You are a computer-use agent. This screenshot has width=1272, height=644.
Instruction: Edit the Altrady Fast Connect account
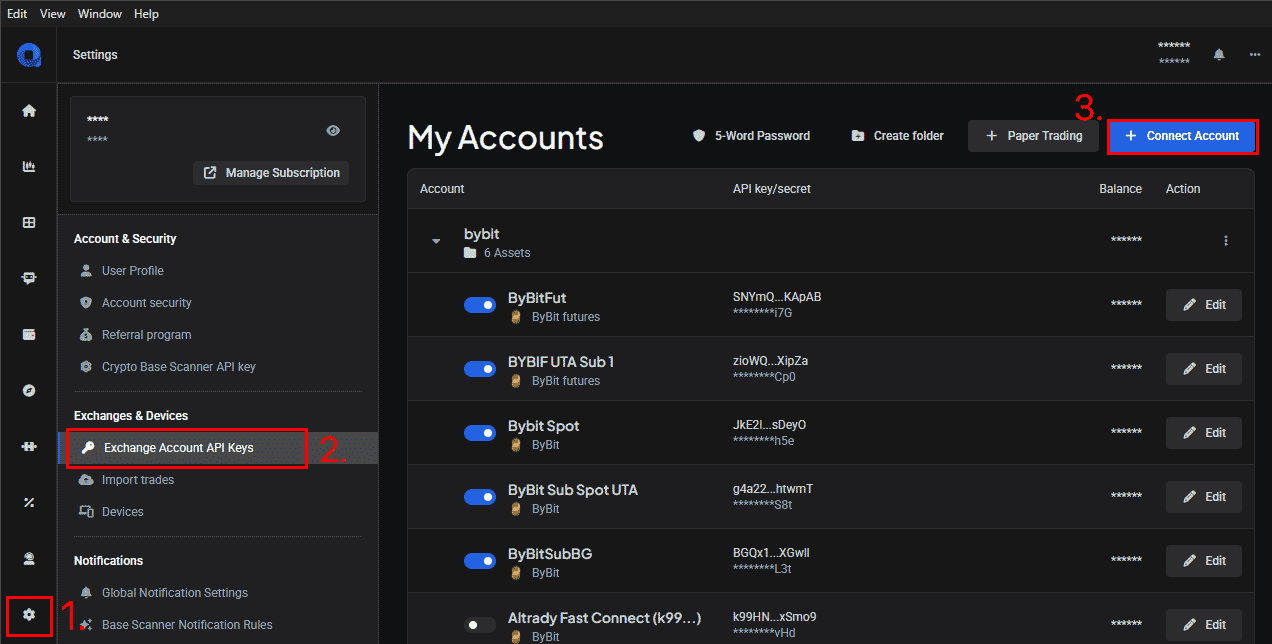point(1204,625)
